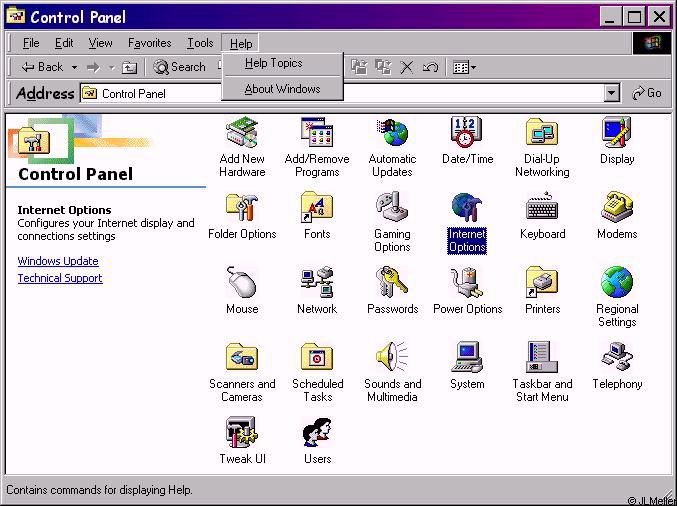Click the Go button
Screen dimensions: 677x506
click(647, 93)
